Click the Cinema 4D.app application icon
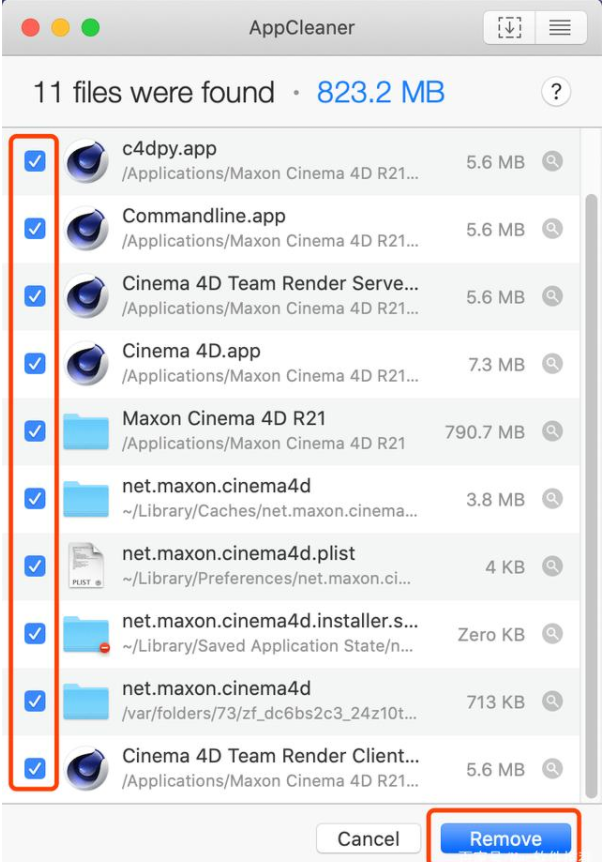Screen dimensions: 602x862 pyautogui.click(x=87, y=364)
